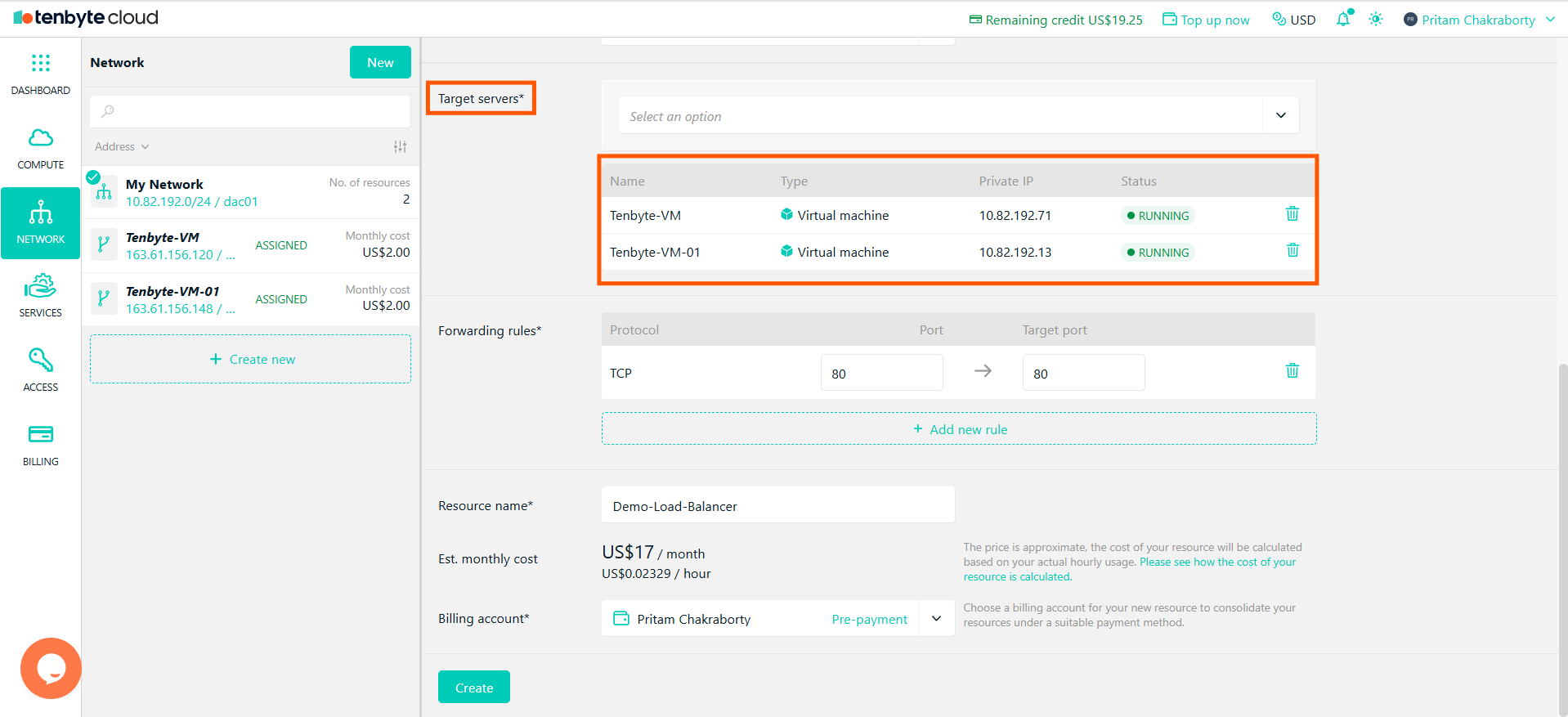Click the Top up now wallet icon
This screenshot has height=717, width=1568.
(x=1170, y=19)
